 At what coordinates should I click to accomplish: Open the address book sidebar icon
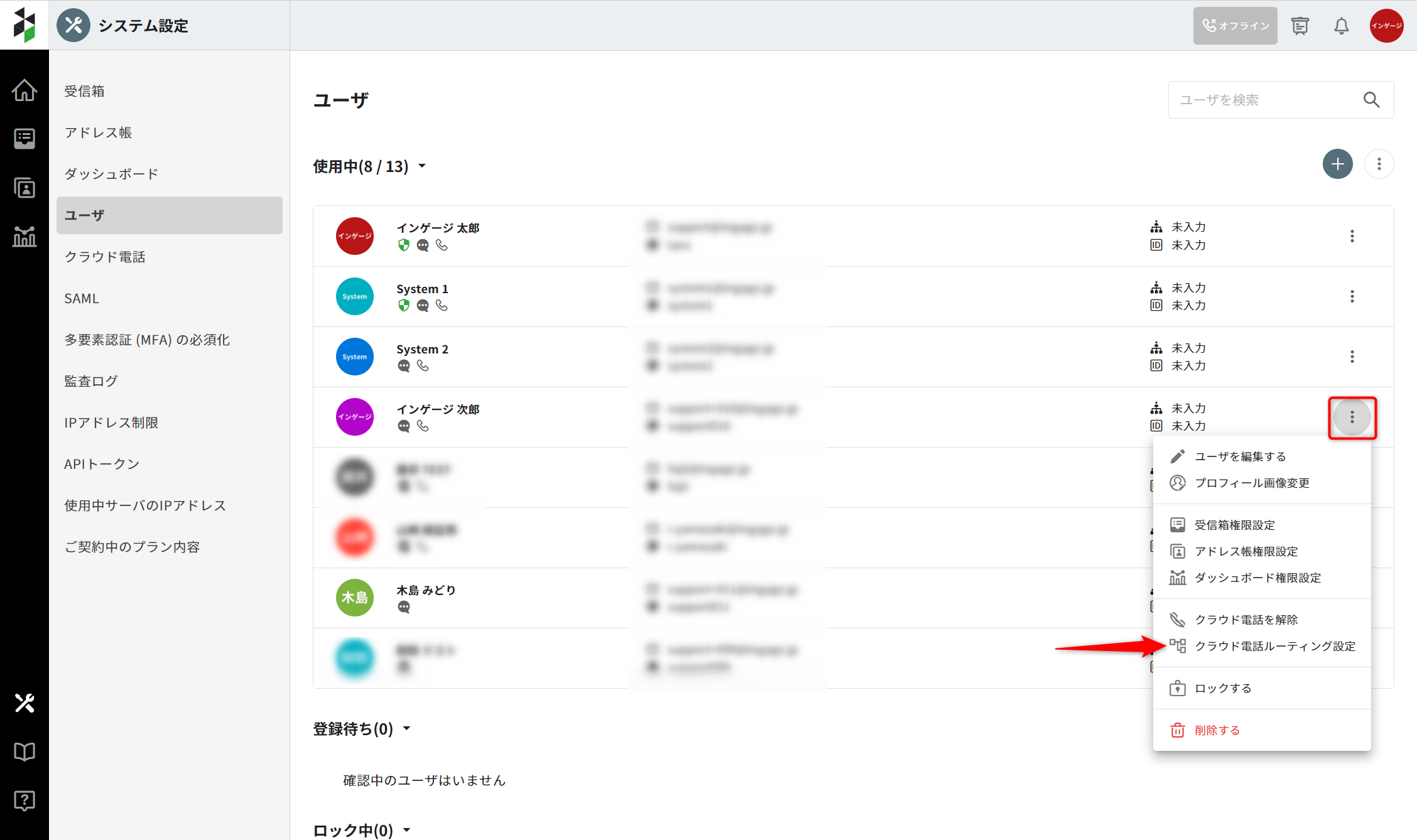coord(24,187)
